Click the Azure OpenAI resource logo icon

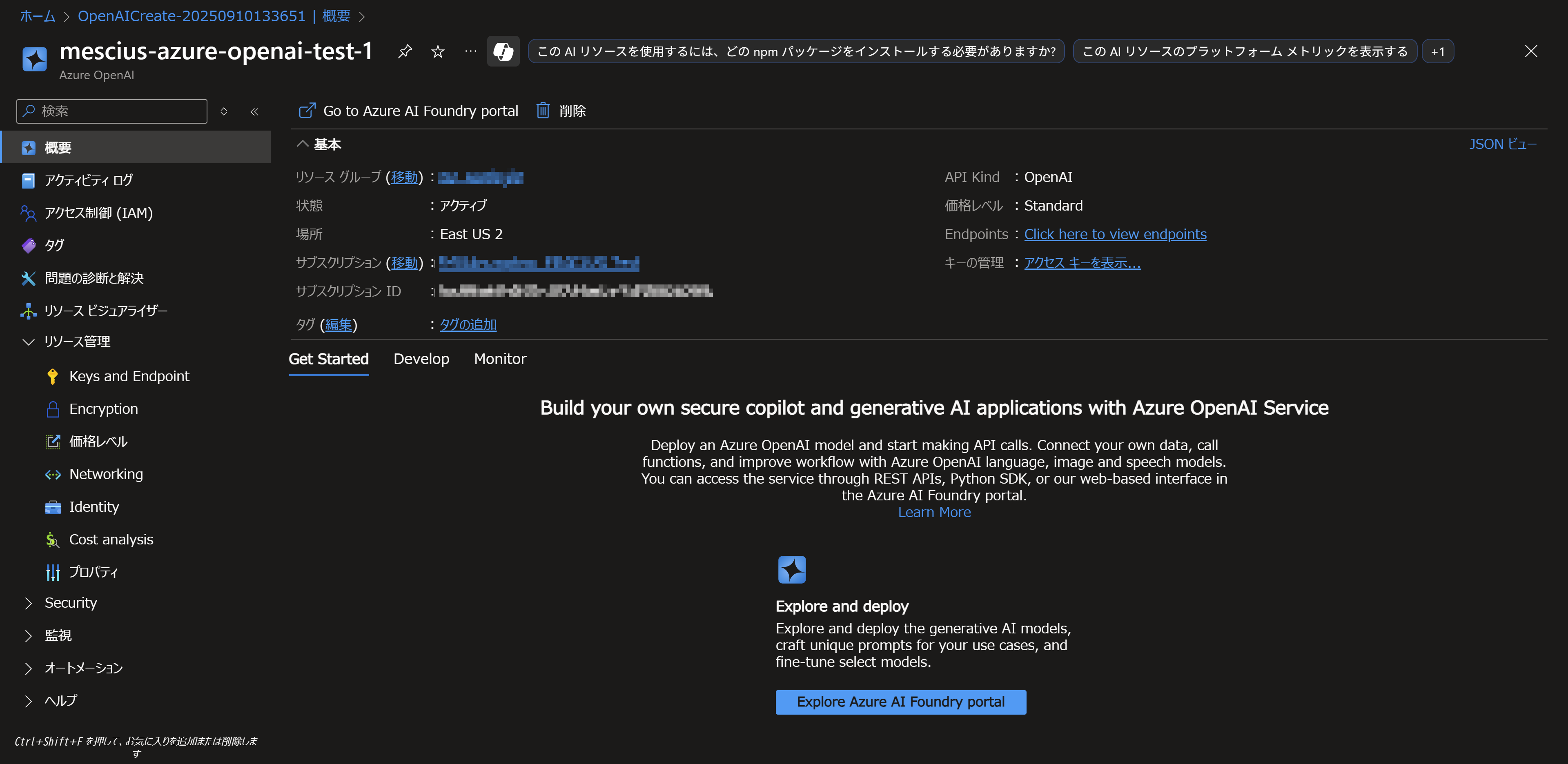(x=34, y=59)
